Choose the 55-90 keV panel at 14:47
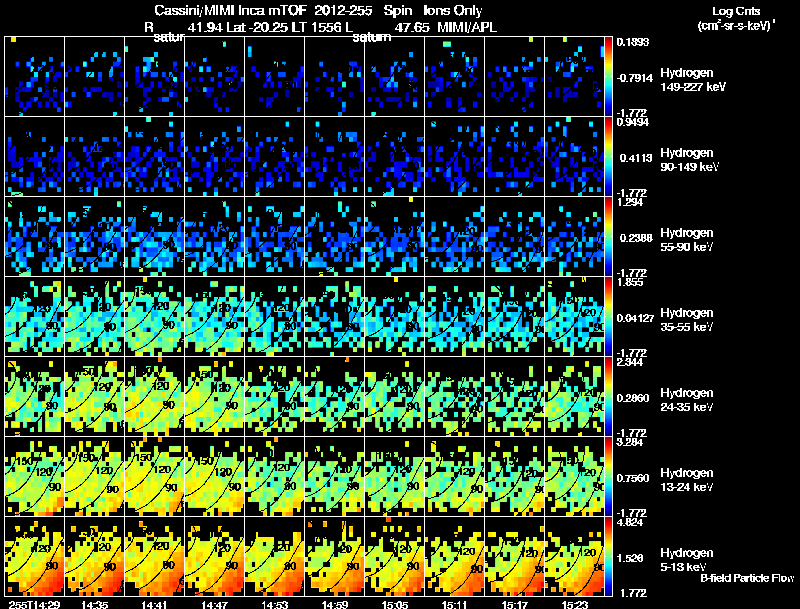 [x=215, y=237]
